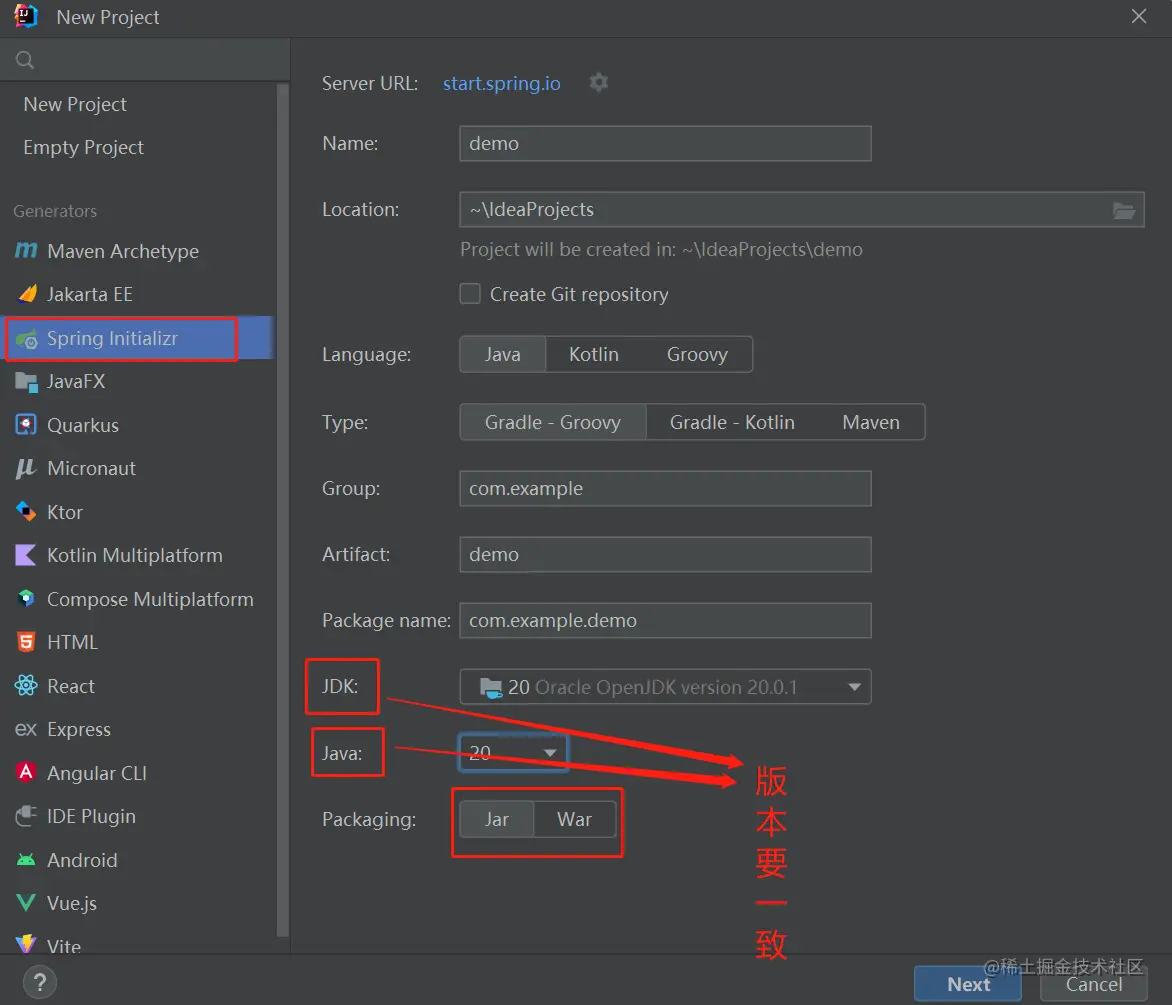This screenshot has height=1005, width=1172.
Task: Click the Package name input field
Action: click(x=665, y=620)
